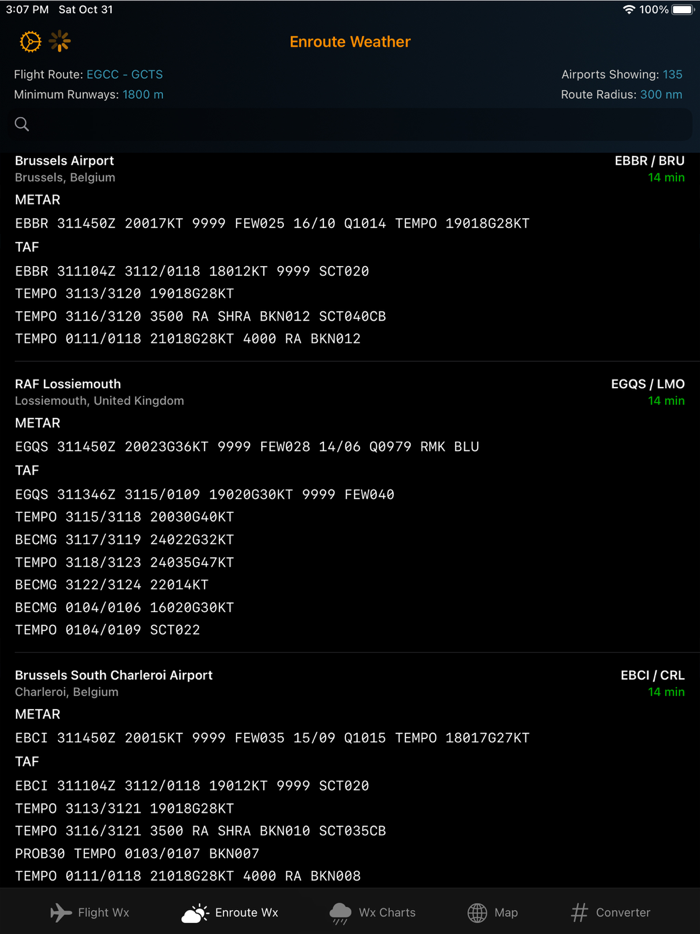Image resolution: width=700 pixels, height=934 pixels.
Task: Select the Enroute Wx tab label
Action: 247,912
